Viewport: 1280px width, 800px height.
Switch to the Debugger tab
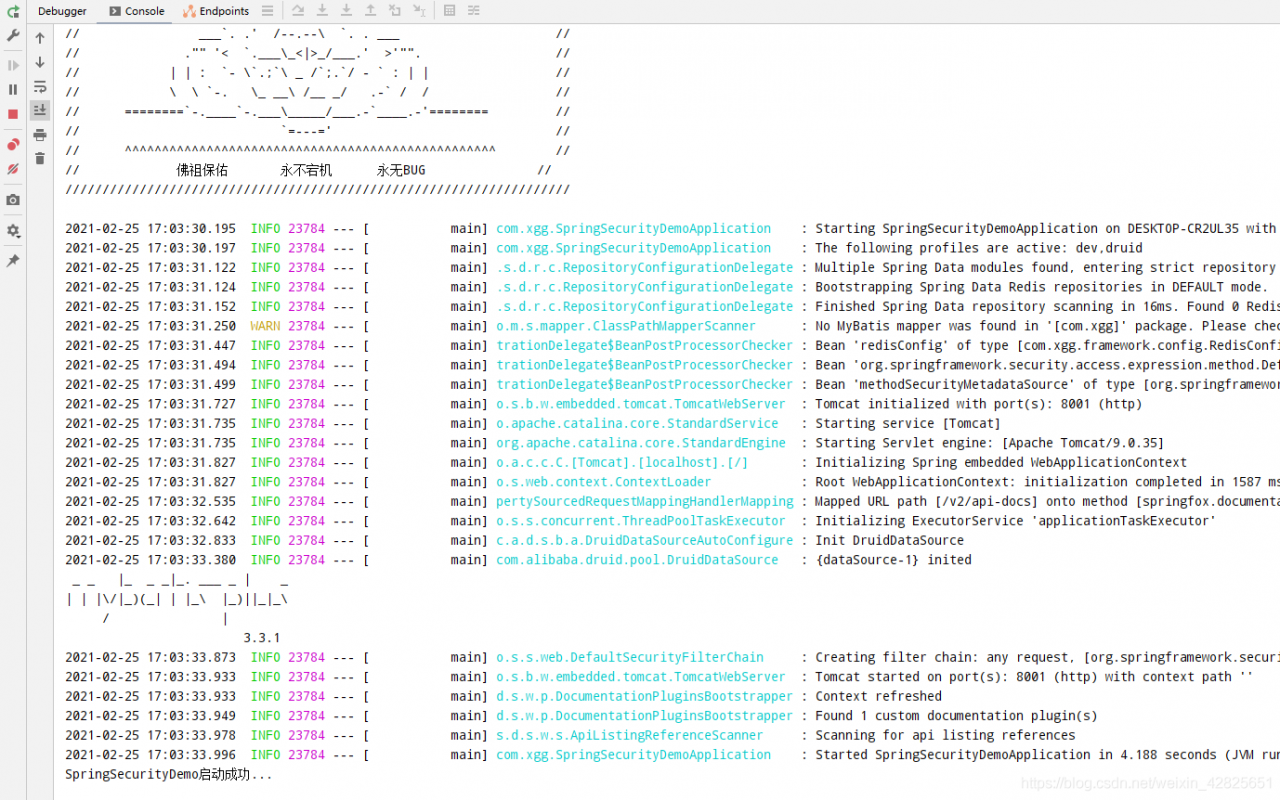pos(62,11)
